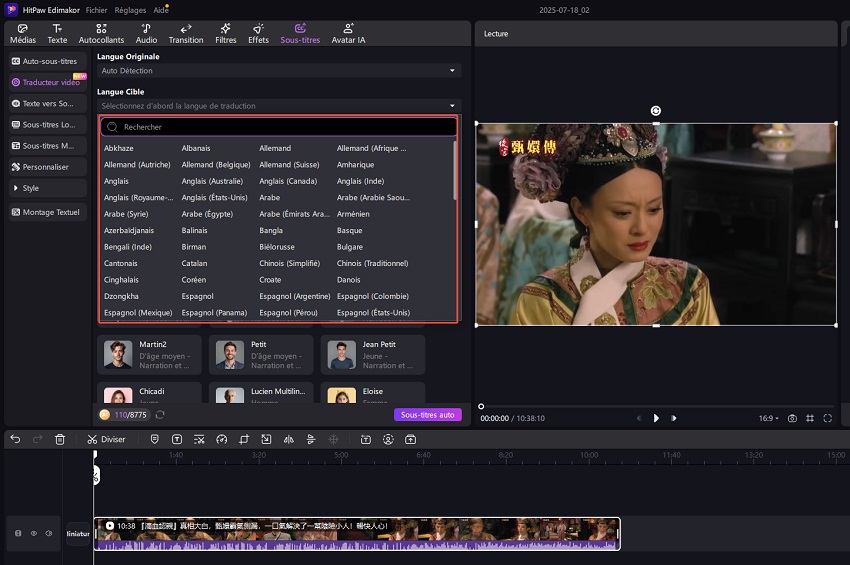Click the Rechercher language search field
The image size is (850, 565).
click(278, 127)
